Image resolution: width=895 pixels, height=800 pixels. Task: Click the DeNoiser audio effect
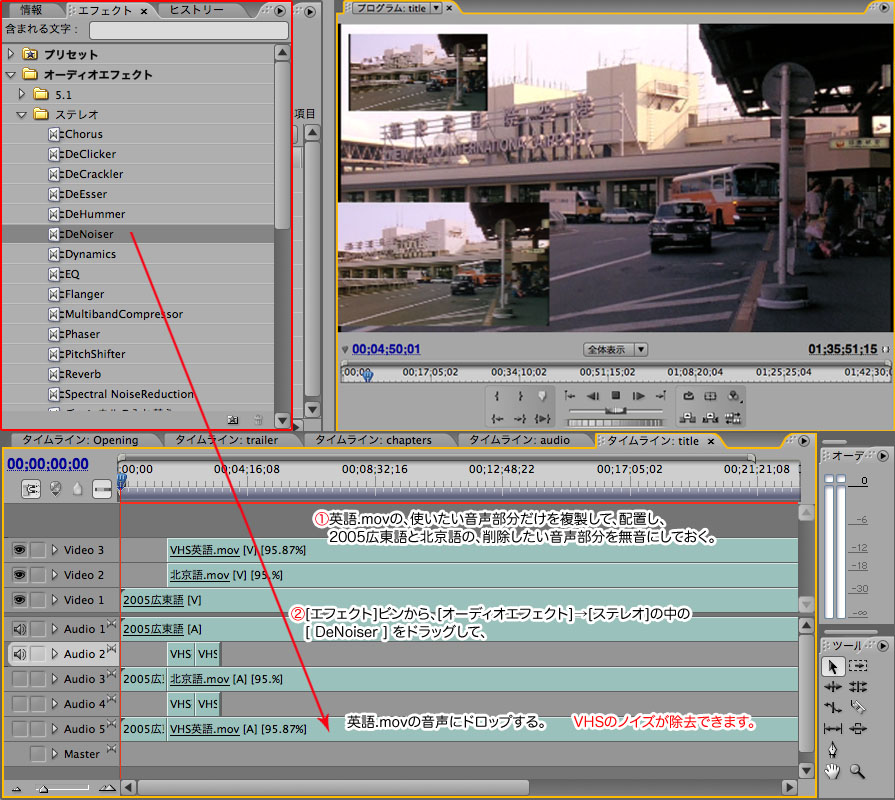point(88,234)
